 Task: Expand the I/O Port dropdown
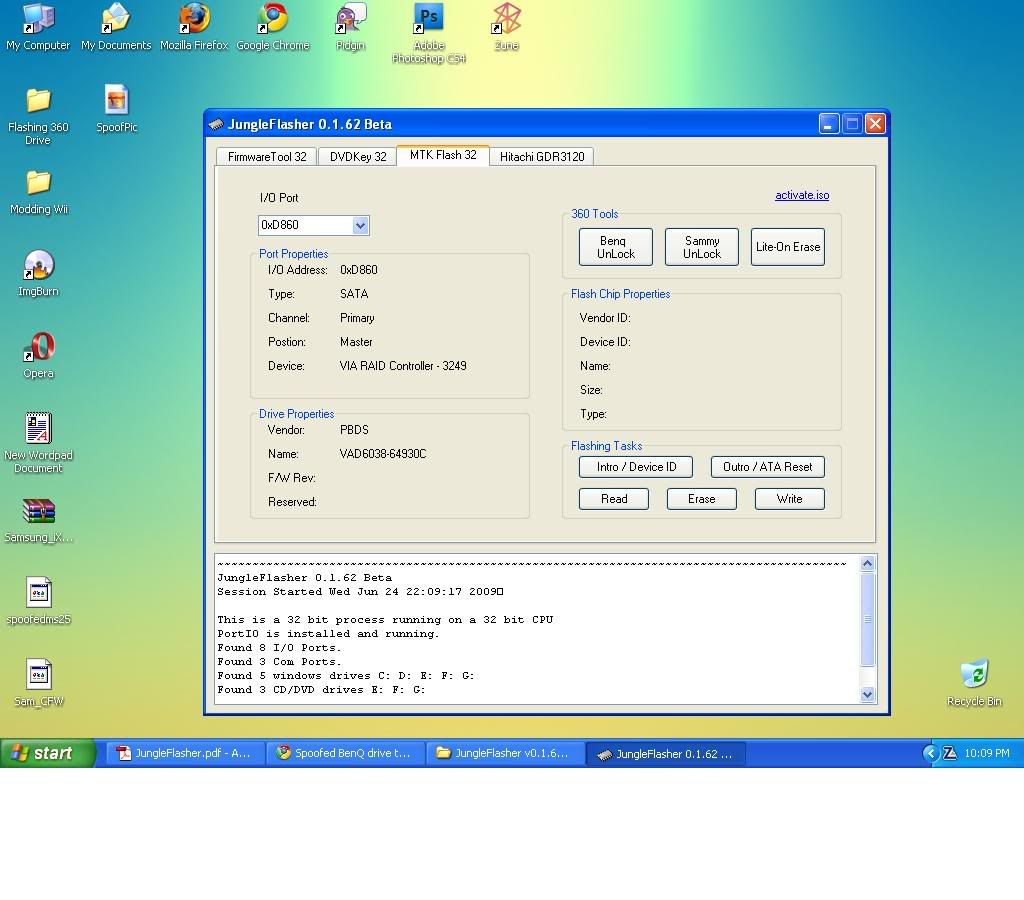360,226
